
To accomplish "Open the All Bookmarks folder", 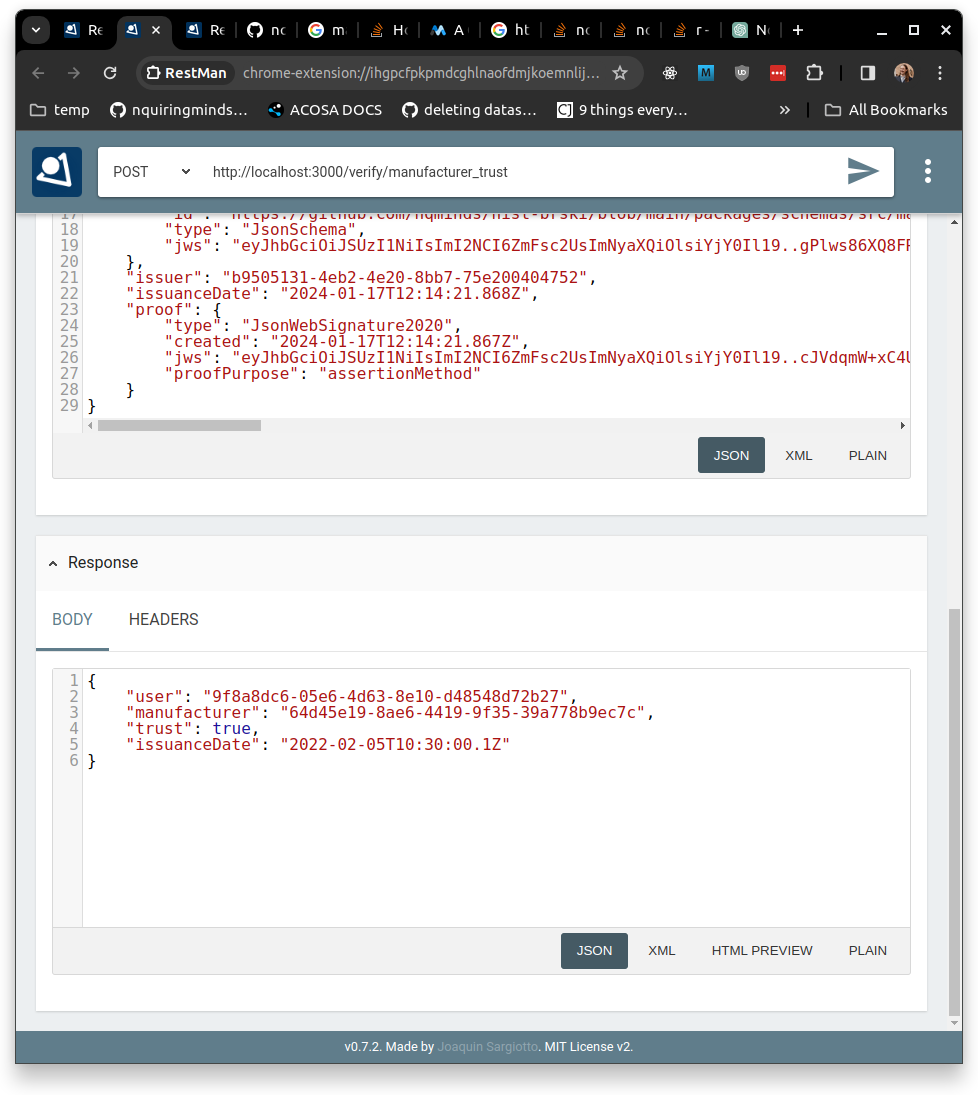I will 886,110.
